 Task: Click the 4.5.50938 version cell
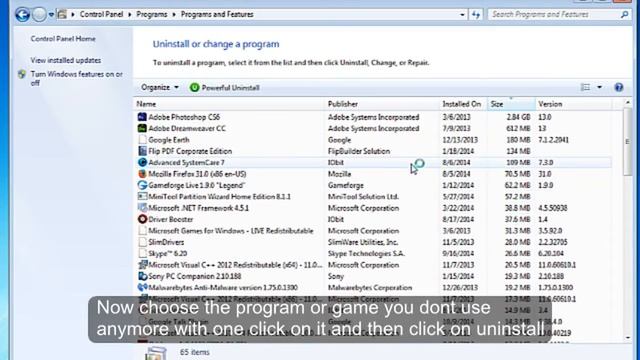pyautogui.click(x=553, y=208)
